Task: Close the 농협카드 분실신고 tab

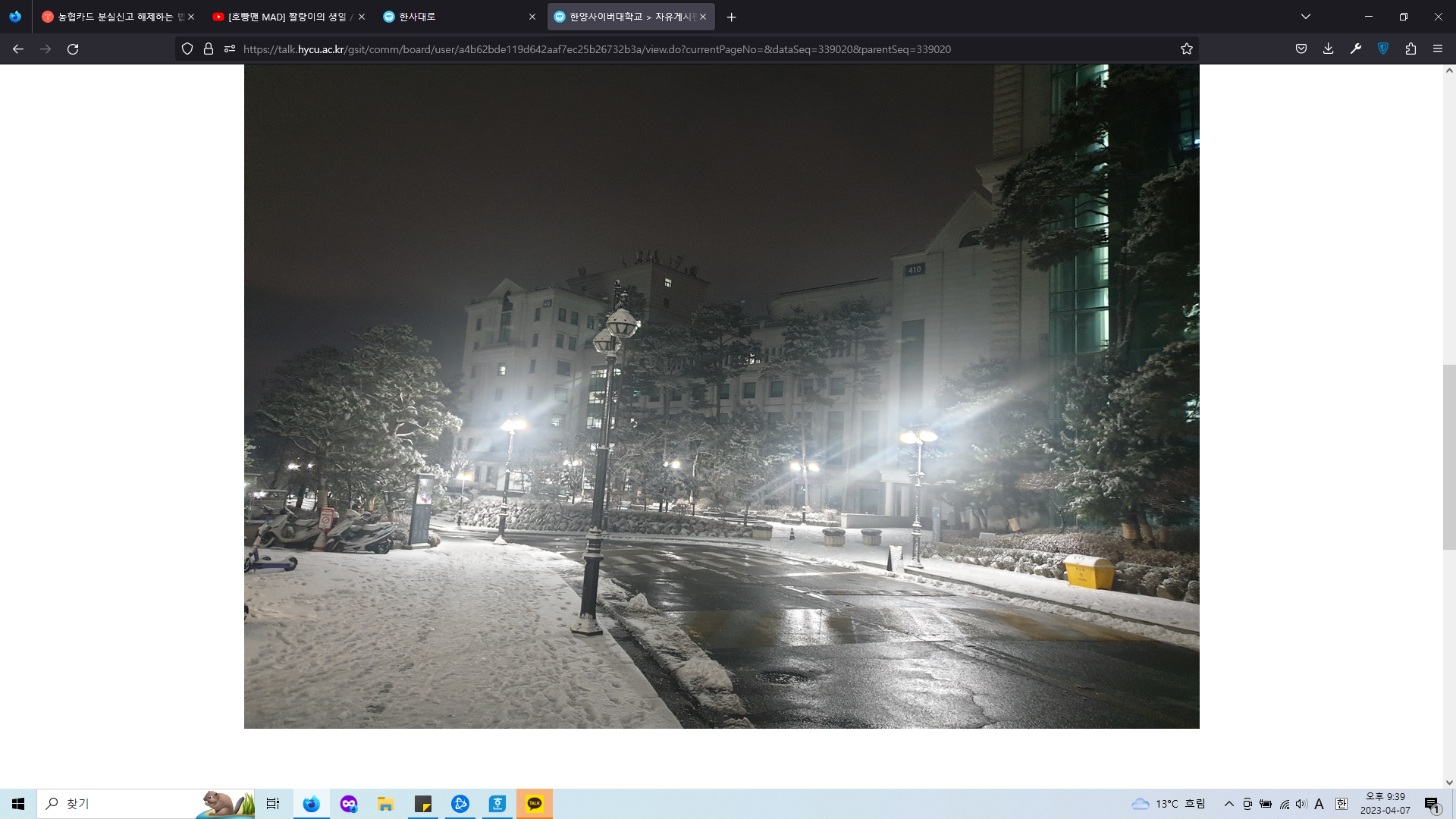Action: [x=191, y=17]
